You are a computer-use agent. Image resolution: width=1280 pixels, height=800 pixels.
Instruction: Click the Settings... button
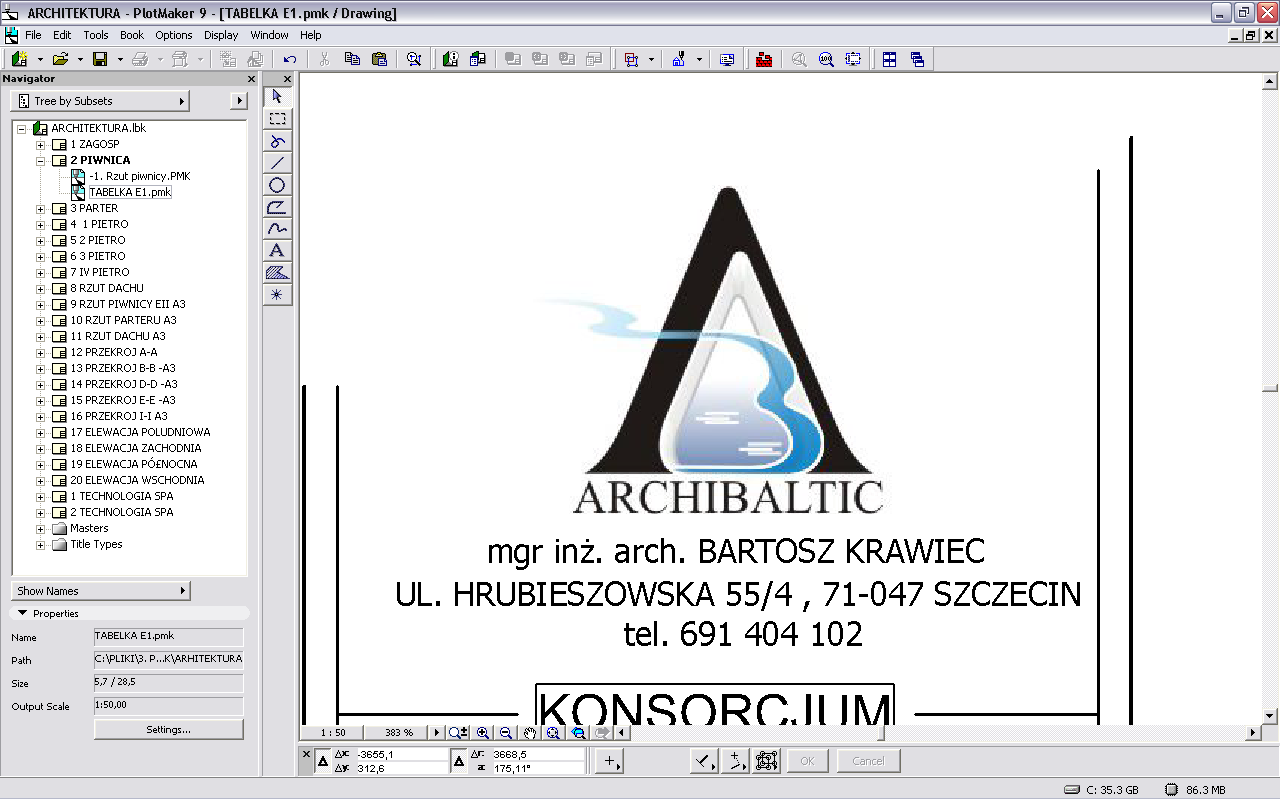(168, 730)
